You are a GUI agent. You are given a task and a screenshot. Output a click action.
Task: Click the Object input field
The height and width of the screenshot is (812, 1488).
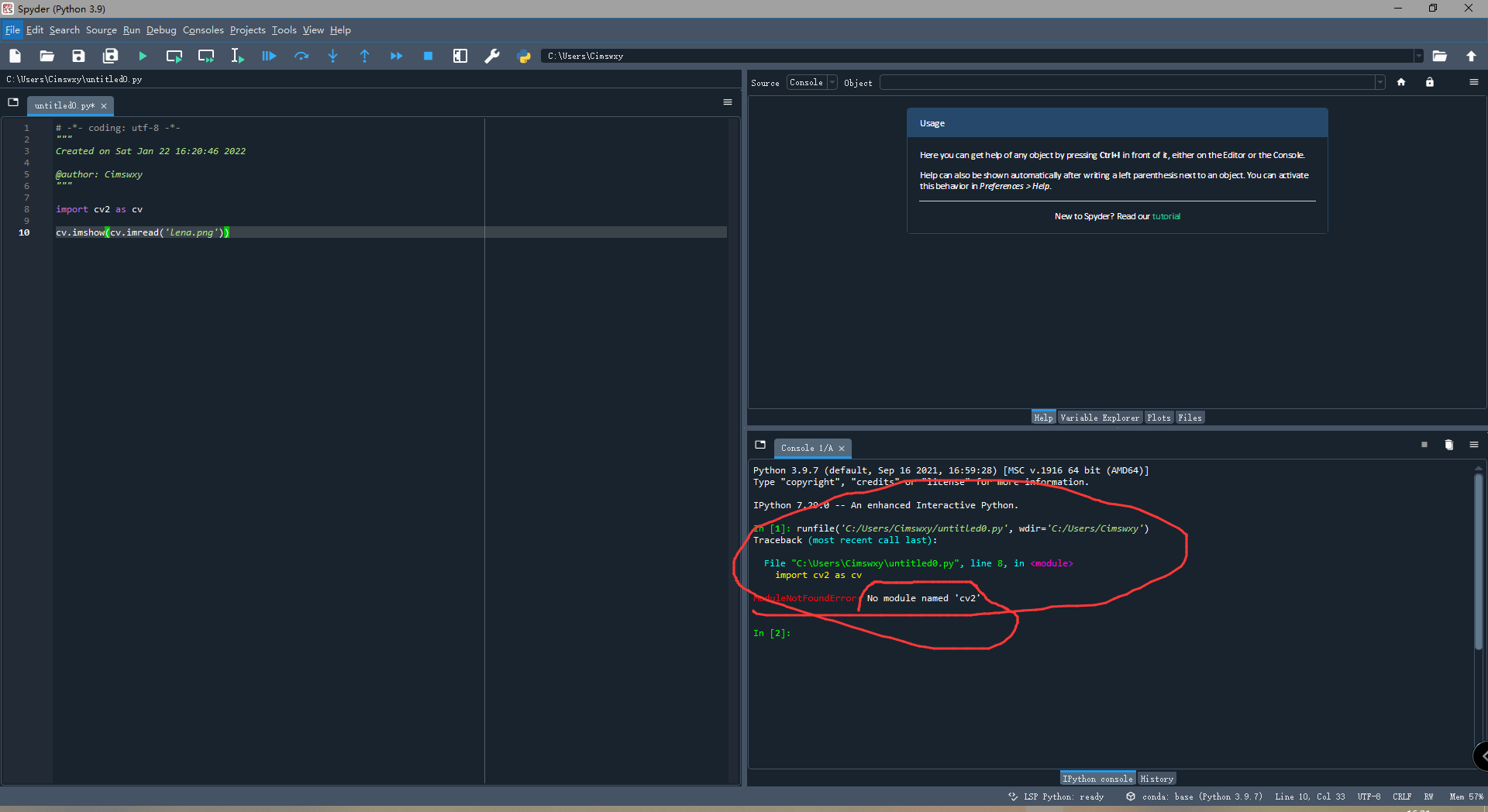(1128, 83)
